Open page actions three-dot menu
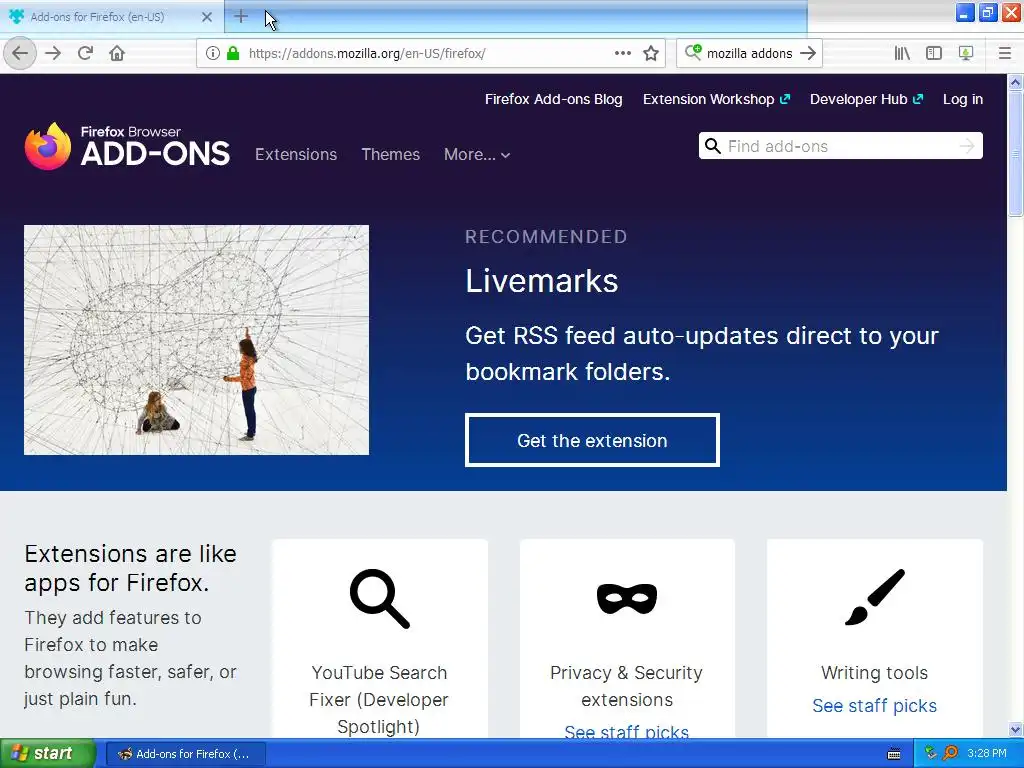This screenshot has width=1024, height=768. pos(623,53)
